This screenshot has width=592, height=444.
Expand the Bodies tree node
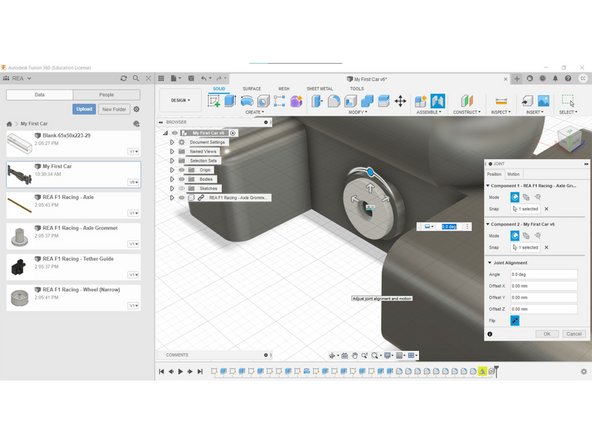pyautogui.click(x=172, y=179)
